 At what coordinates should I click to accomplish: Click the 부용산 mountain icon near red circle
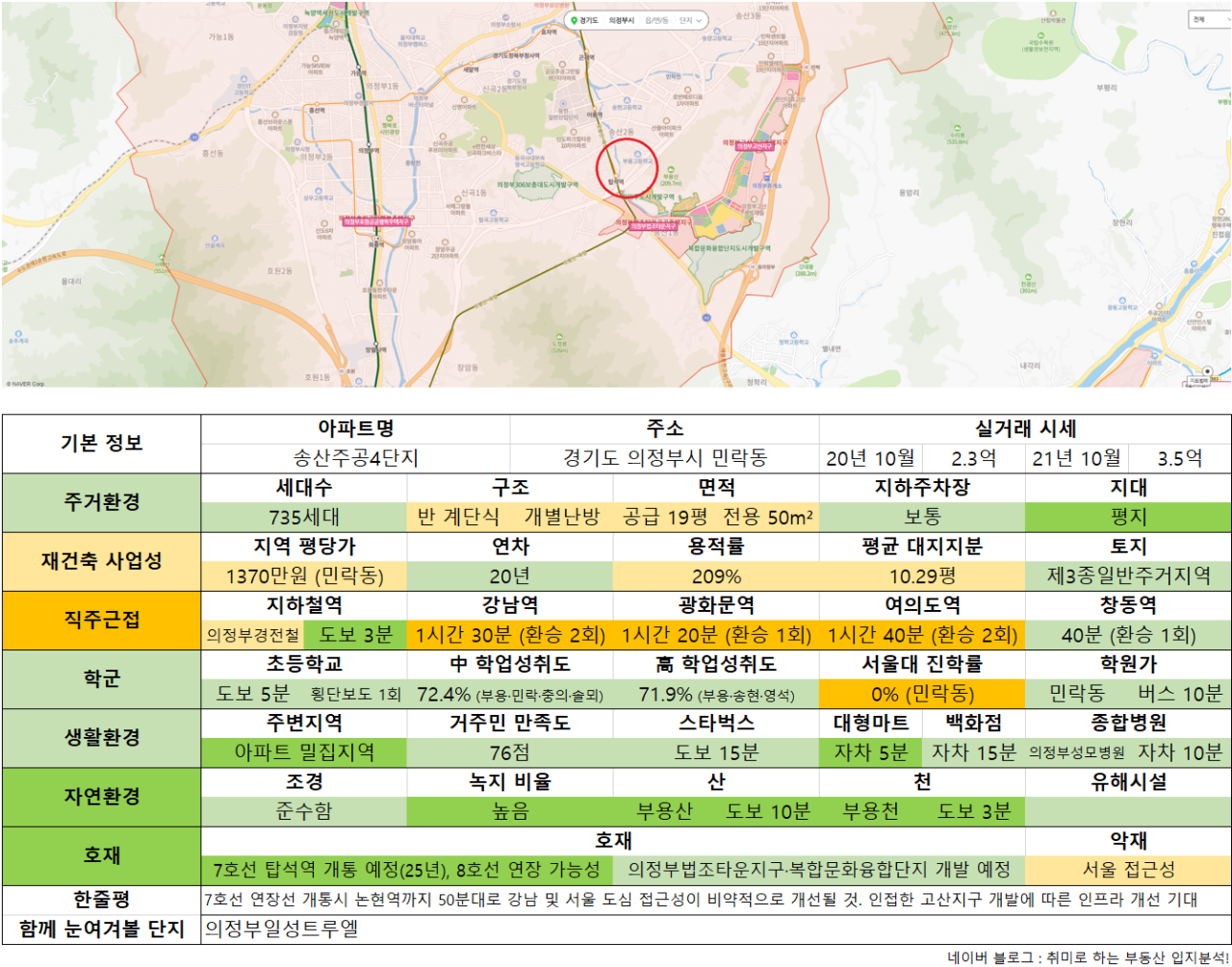point(671,169)
